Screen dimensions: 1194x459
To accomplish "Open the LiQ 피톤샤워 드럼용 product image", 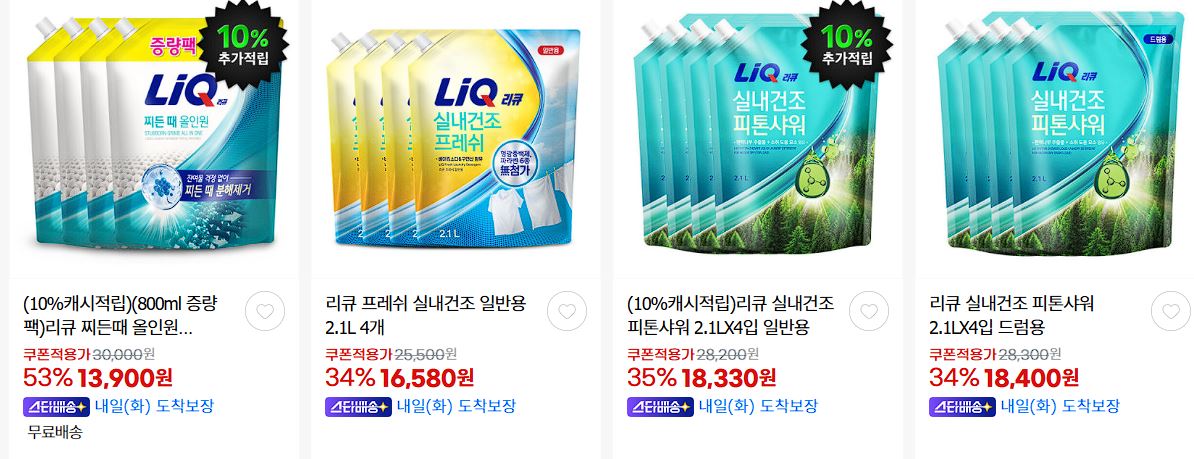I will [1057, 134].
